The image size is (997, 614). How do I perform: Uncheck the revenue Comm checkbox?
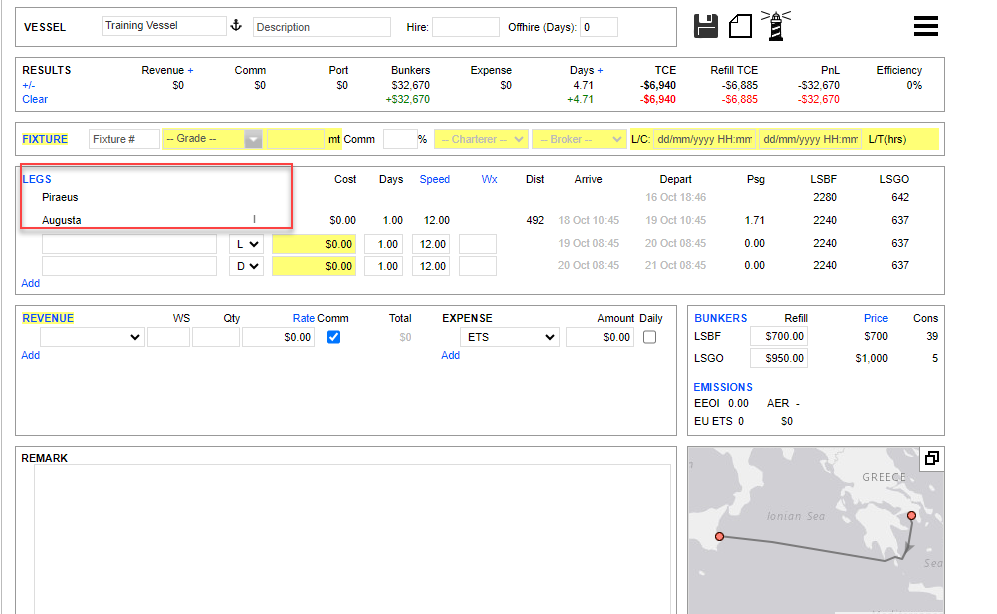click(x=334, y=338)
